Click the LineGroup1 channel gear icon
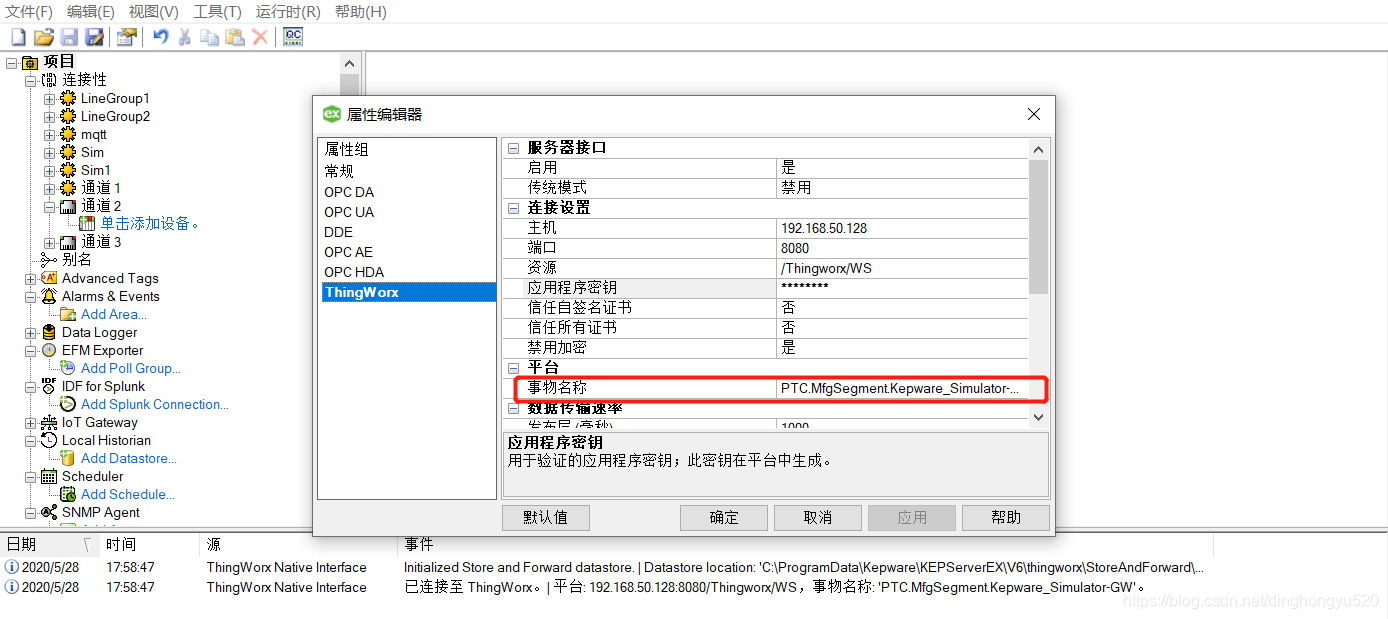This screenshot has height=619, width=1388. coord(68,98)
